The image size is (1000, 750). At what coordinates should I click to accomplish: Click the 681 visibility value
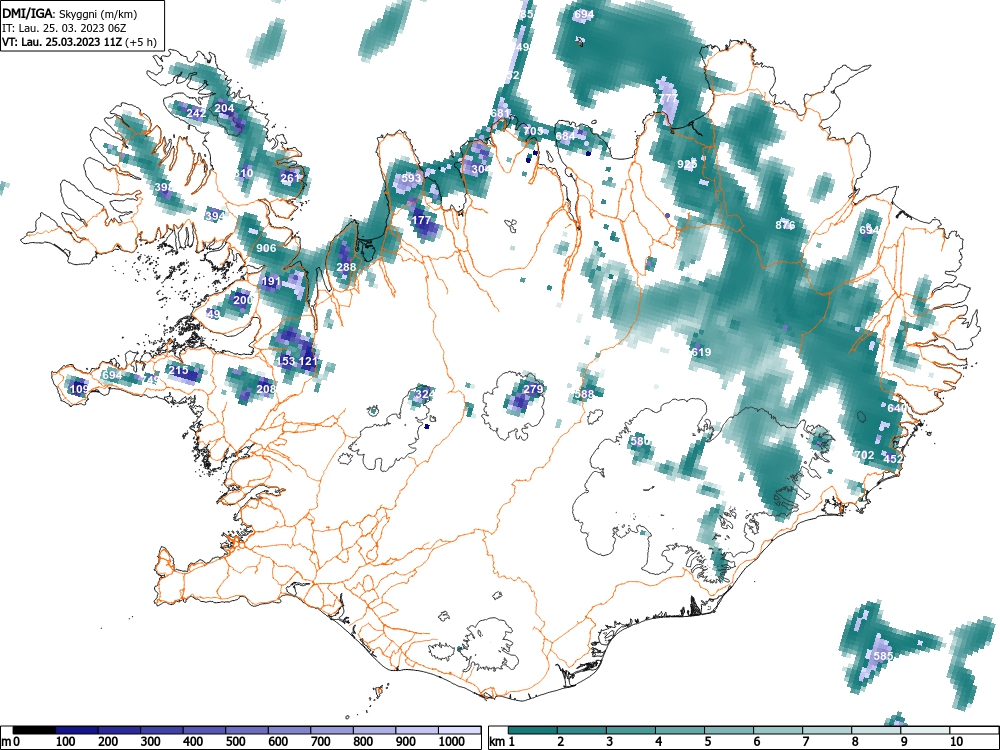click(x=501, y=113)
